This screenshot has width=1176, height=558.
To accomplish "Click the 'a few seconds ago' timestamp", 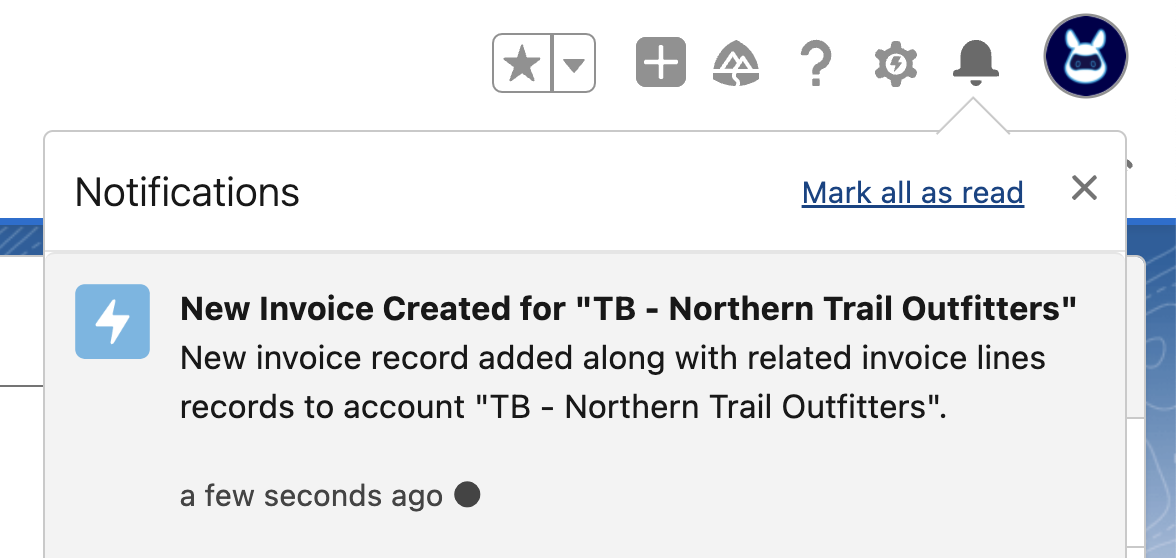I will (x=311, y=496).
